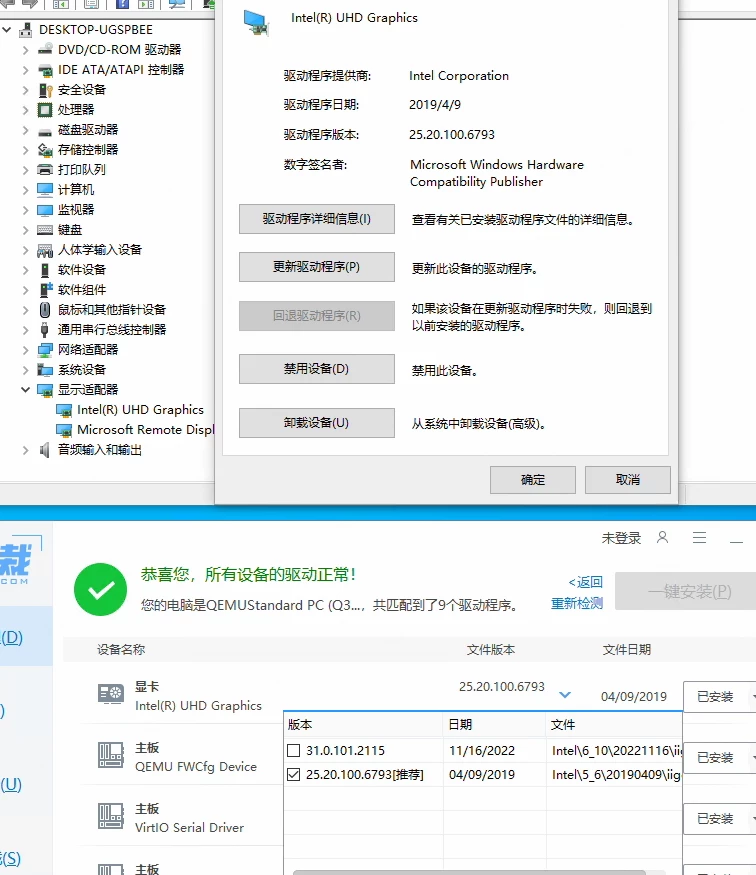Cancel the driver properties dialog with 取消
Screen dimensions: 756x875
click(x=628, y=480)
